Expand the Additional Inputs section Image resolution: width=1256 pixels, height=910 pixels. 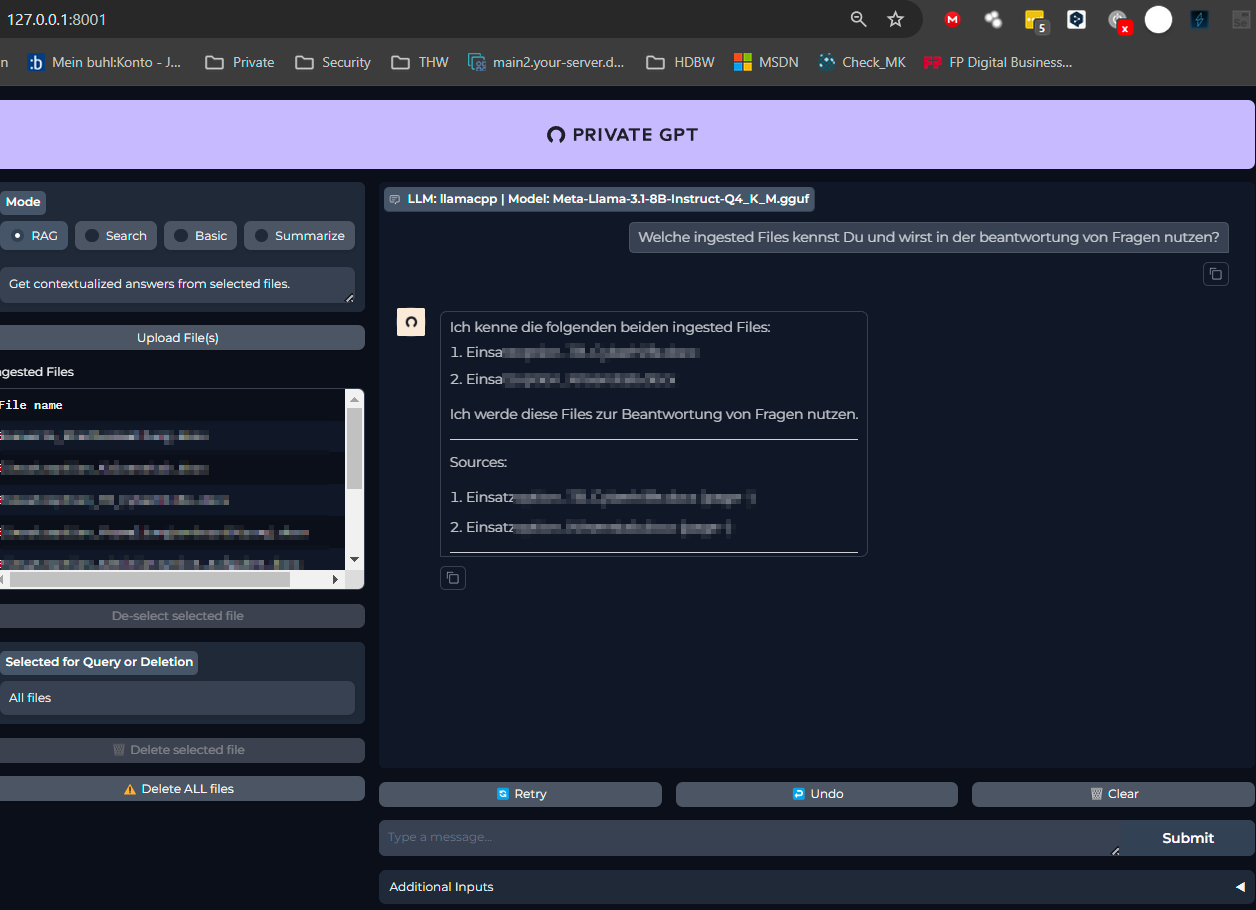[816, 887]
